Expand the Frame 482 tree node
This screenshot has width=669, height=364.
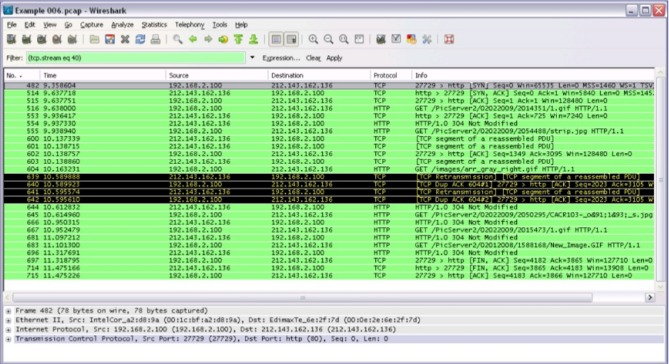[x=9, y=311]
